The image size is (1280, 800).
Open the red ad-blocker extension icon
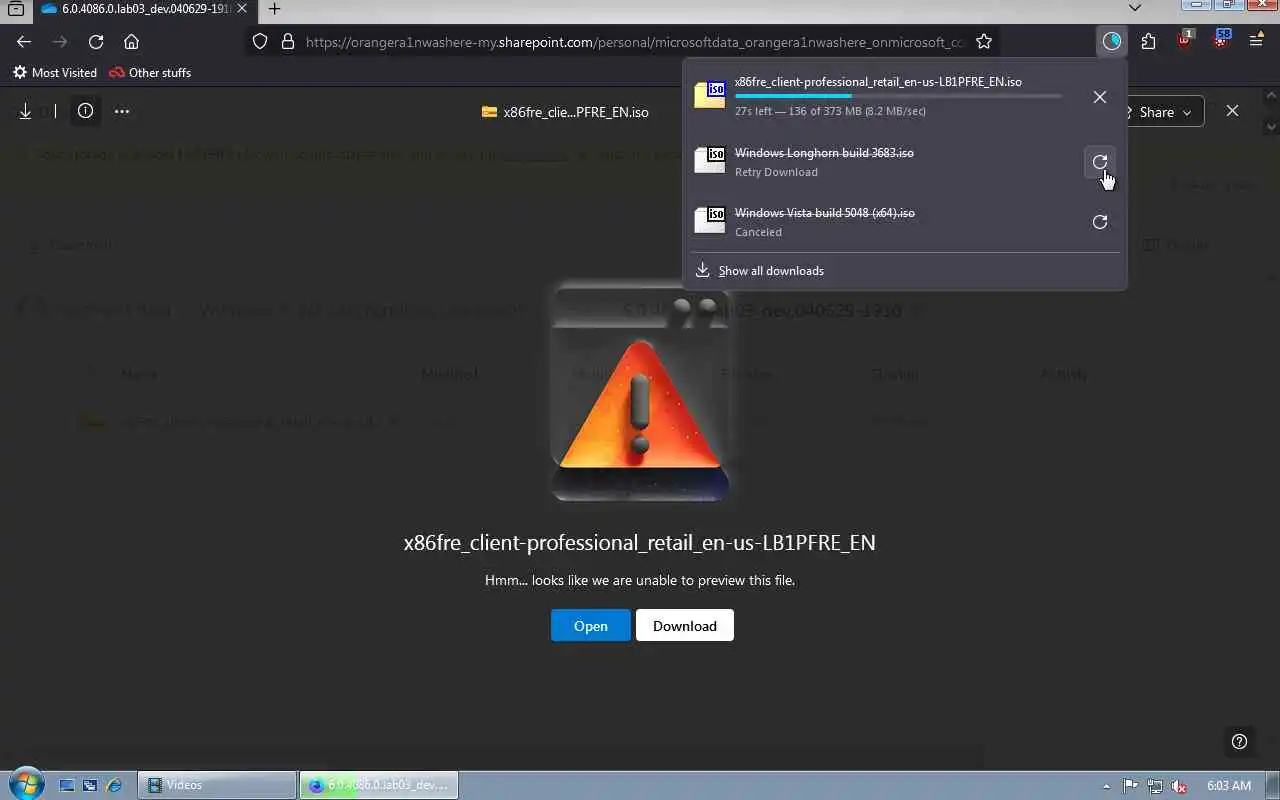[x=1185, y=41]
